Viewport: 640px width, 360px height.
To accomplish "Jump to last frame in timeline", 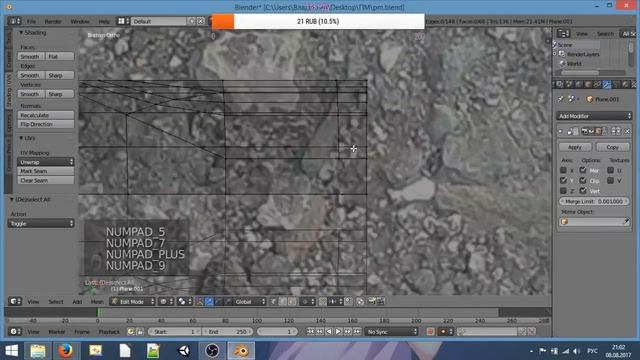I will (357, 331).
